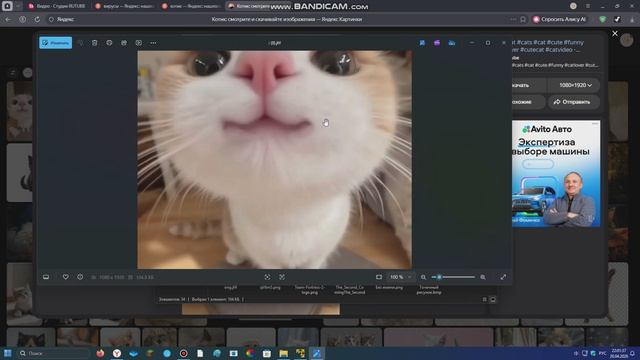Click the Спросить Алису AI button
Viewport: 640px width, 360px height.
pyautogui.click(x=560, y=19)
